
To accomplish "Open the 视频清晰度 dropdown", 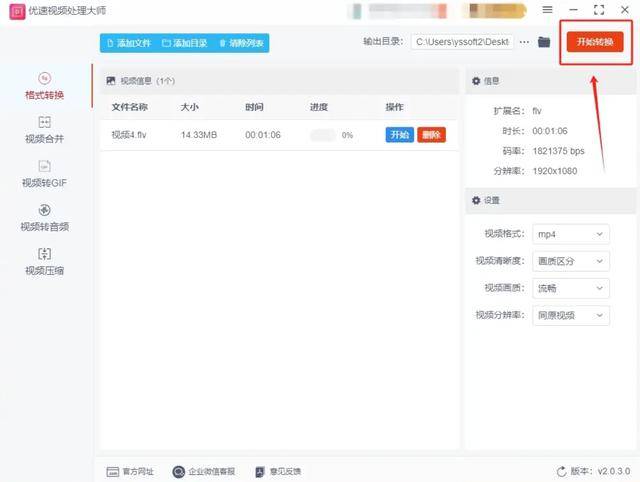I will (571, 261).
